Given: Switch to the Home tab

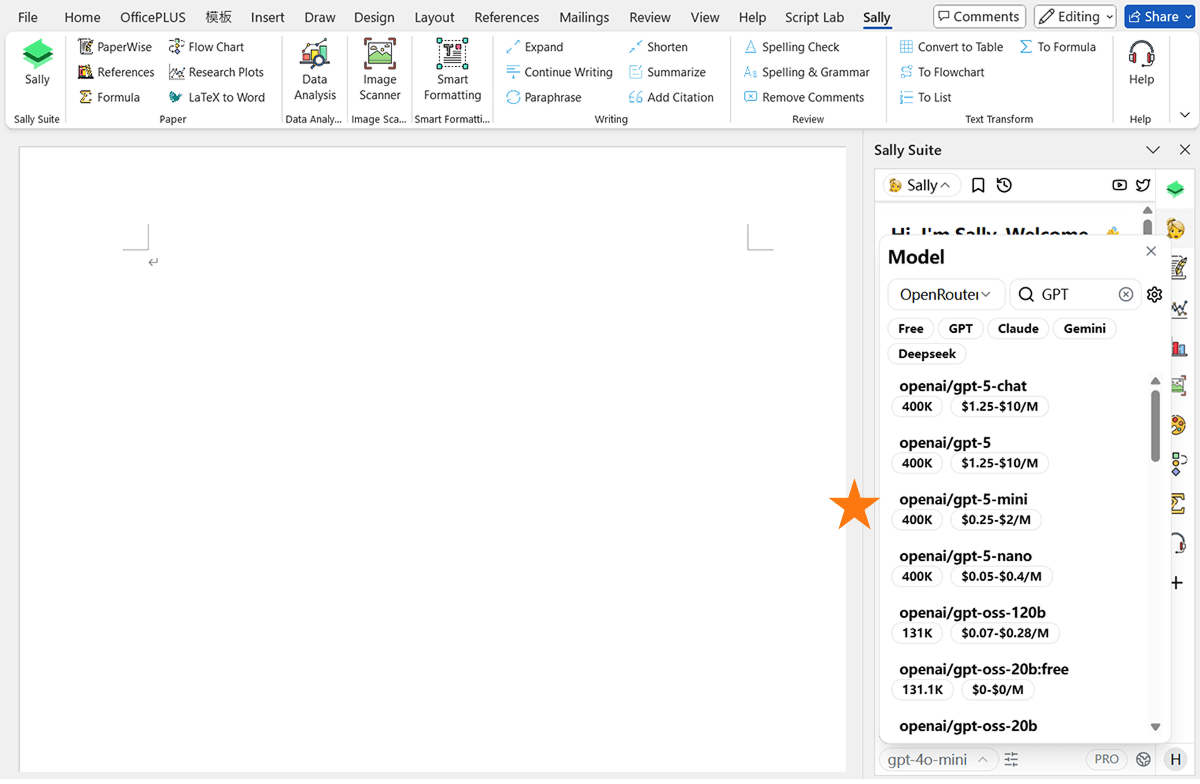Looking at the screenshot, I should coord(82,17).
